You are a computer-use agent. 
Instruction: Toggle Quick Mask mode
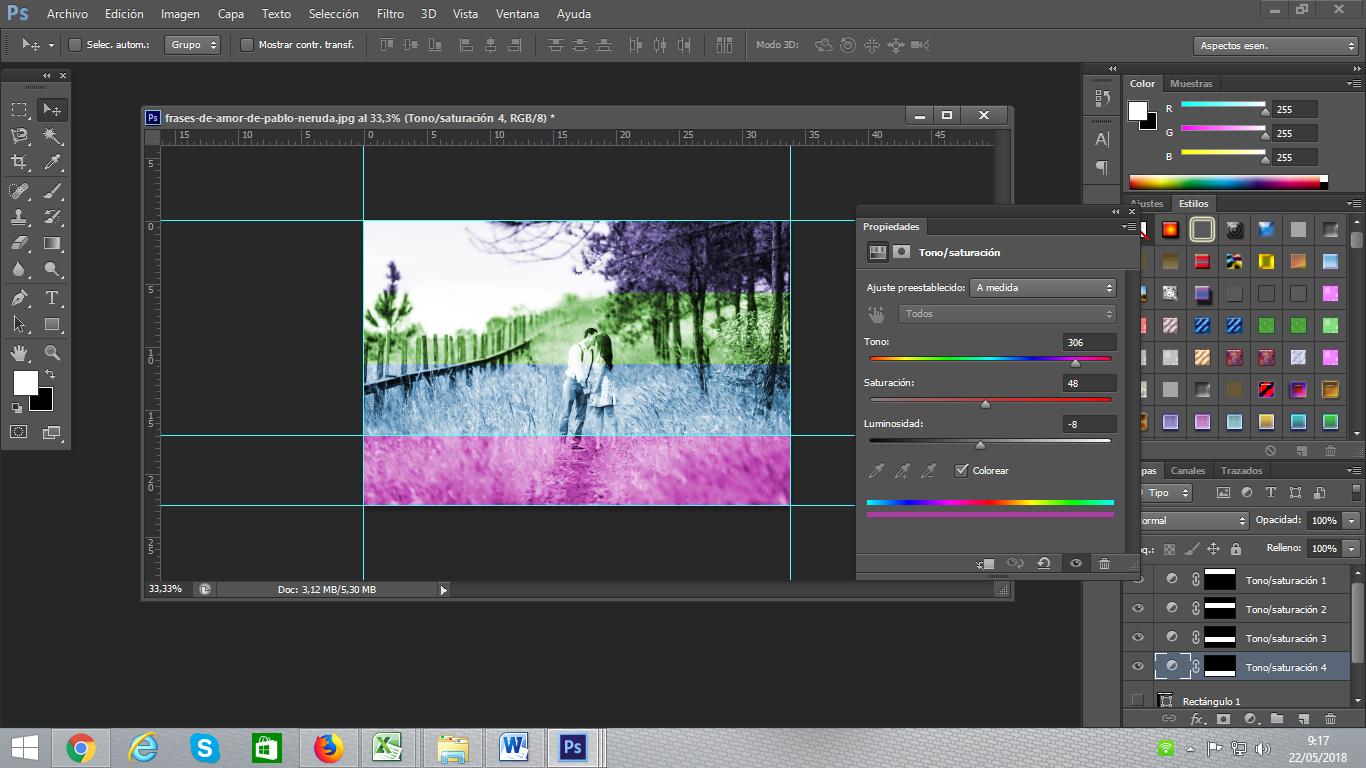(19, 432)
